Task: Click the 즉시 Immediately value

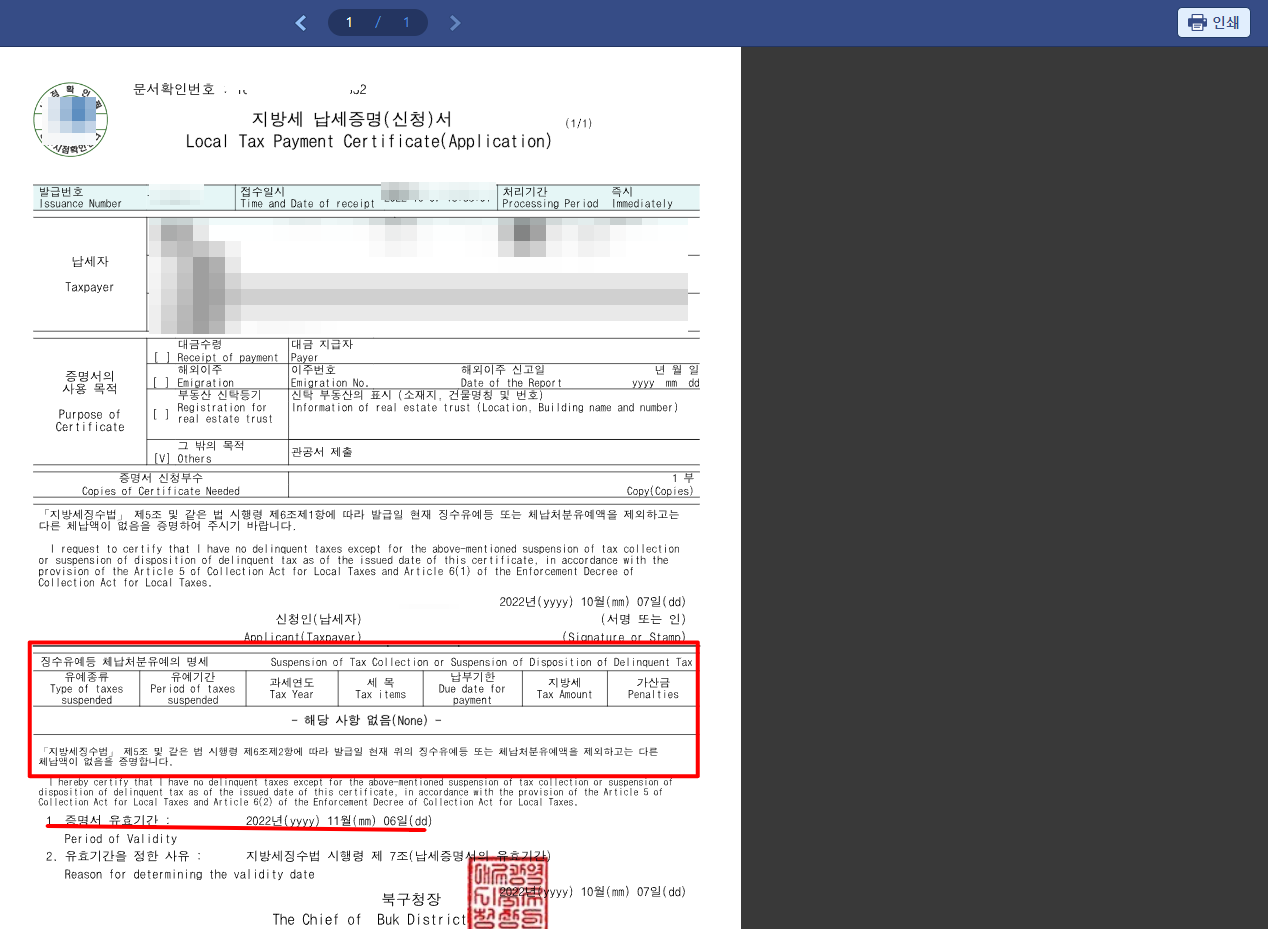Action: [x=642, y=197]
